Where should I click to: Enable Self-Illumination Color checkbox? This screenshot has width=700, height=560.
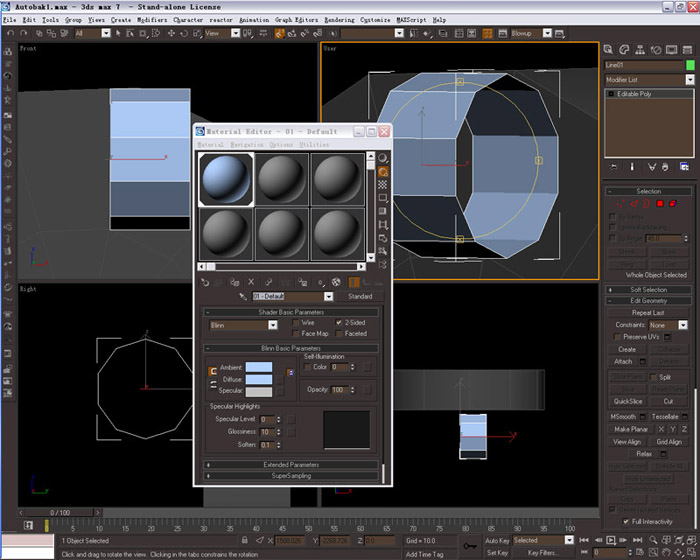[307, 367]
